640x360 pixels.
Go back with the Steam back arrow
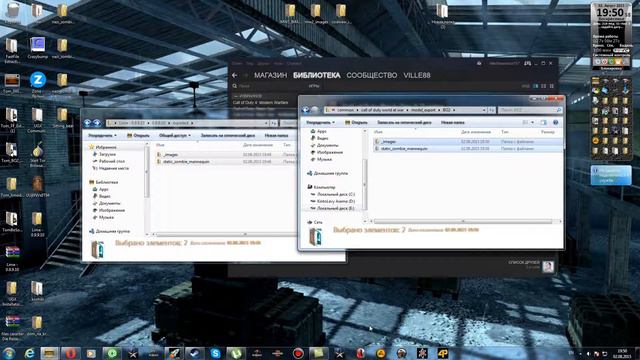235,76
